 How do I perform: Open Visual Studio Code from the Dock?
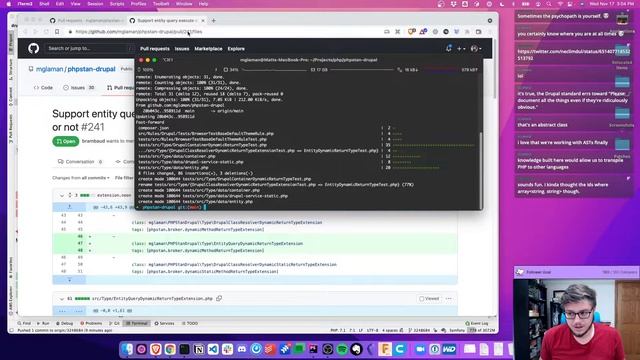(213, 349)
